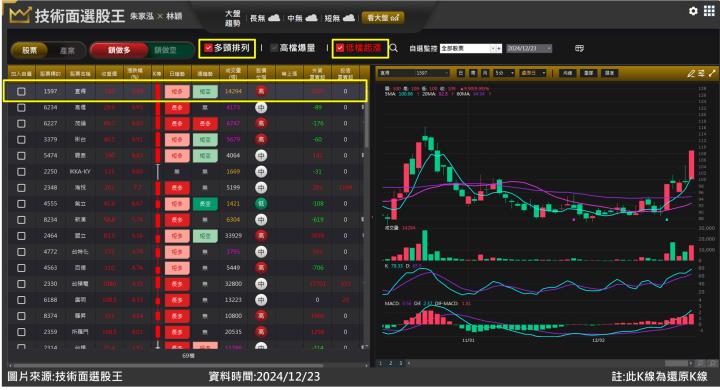Select stock IKKA-KY in the list
Viewport: 720px width, 390px height.
pyautogui.click(x=80, y=171)
